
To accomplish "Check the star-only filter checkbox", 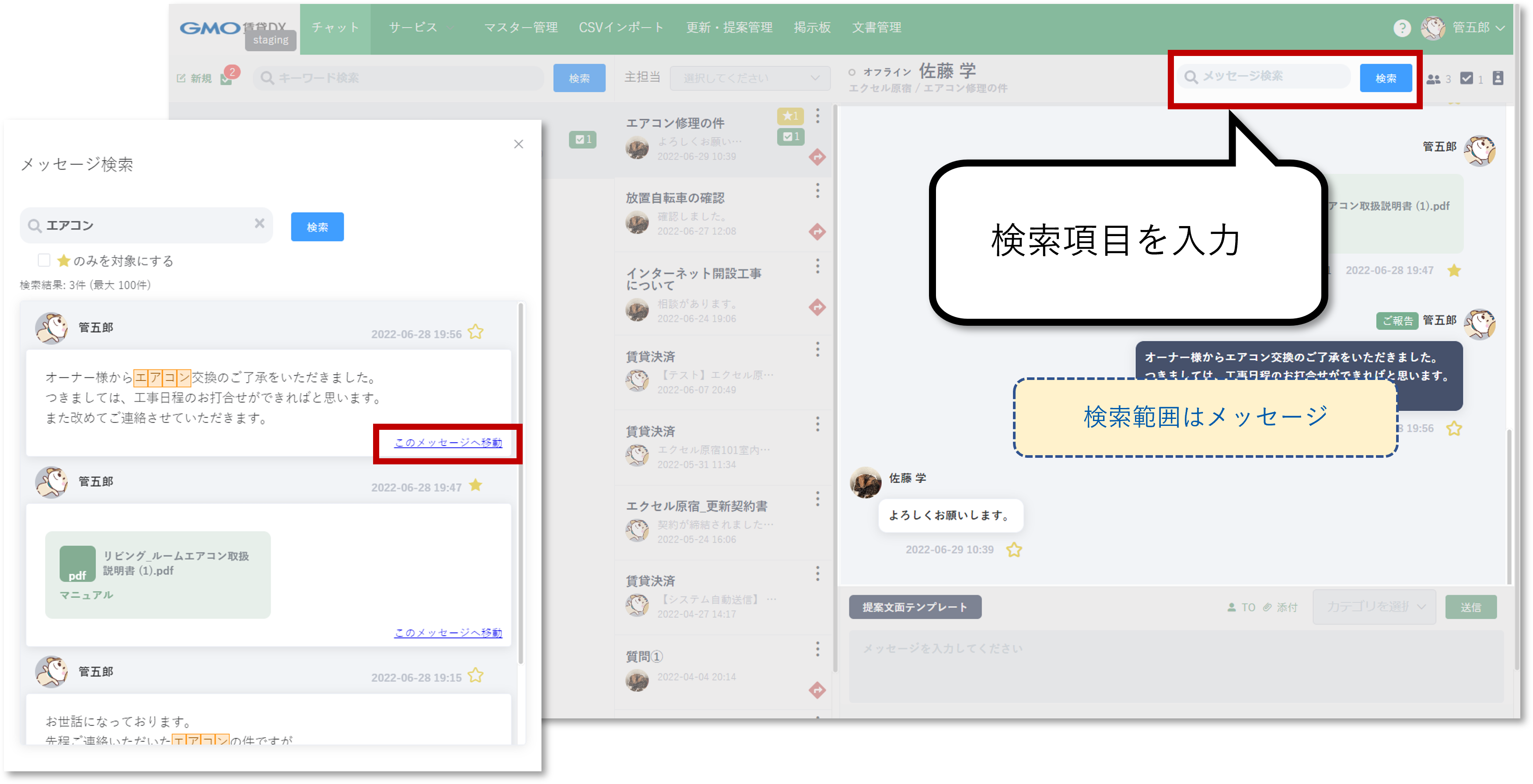I will (44, 260).
